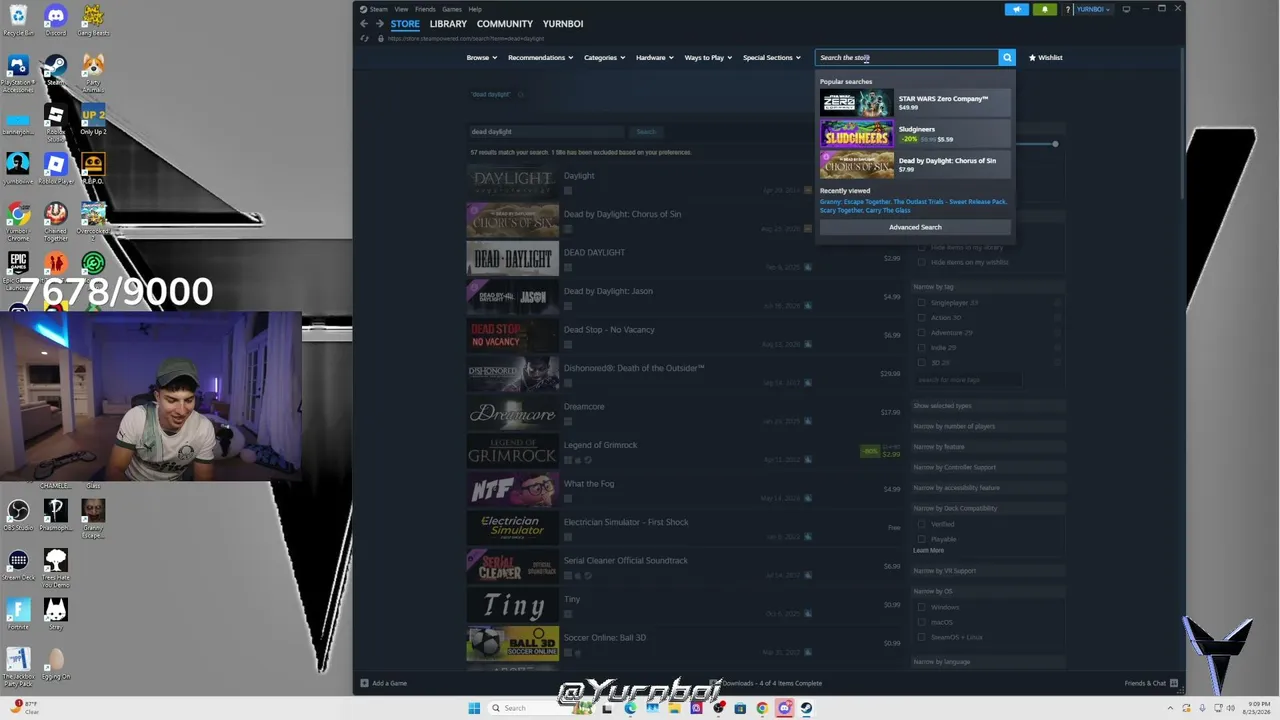Screen dimensions: 1280x720
Task: Launch Stream Deck from the desktop
Action: coord(18,564)
